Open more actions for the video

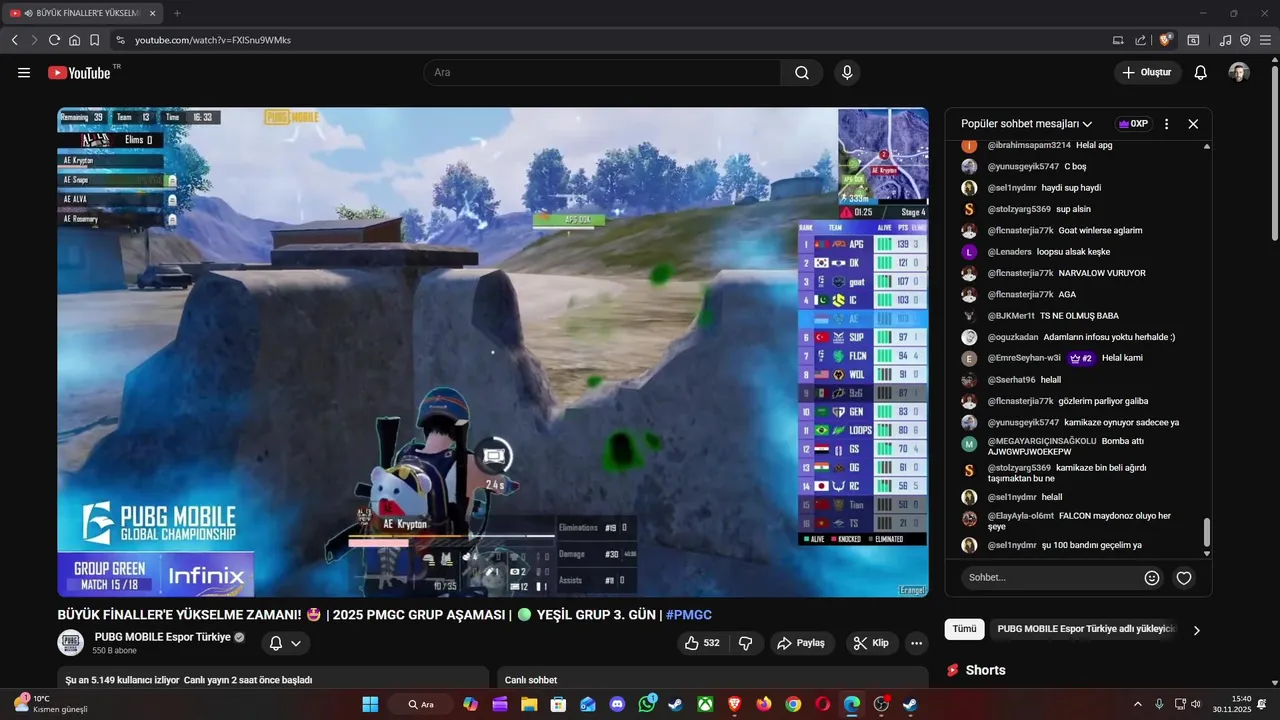click(x=916, y=643)
